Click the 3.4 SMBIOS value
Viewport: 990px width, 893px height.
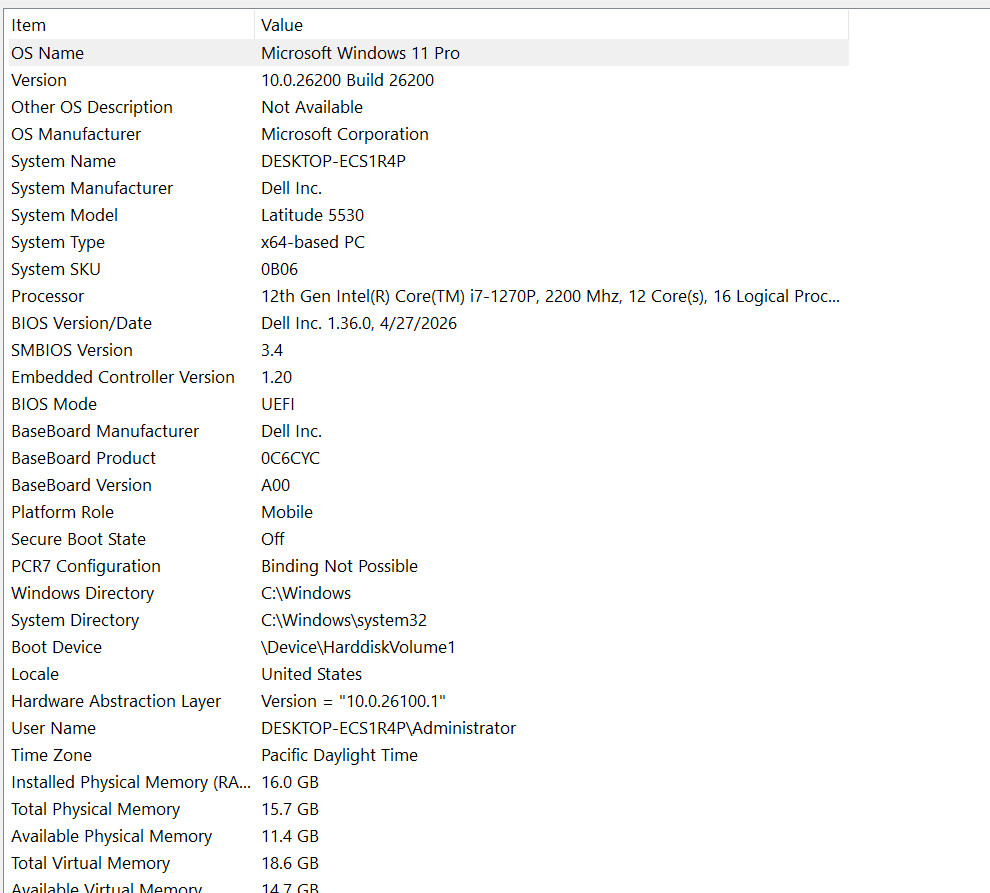click(x=271, y=351)
